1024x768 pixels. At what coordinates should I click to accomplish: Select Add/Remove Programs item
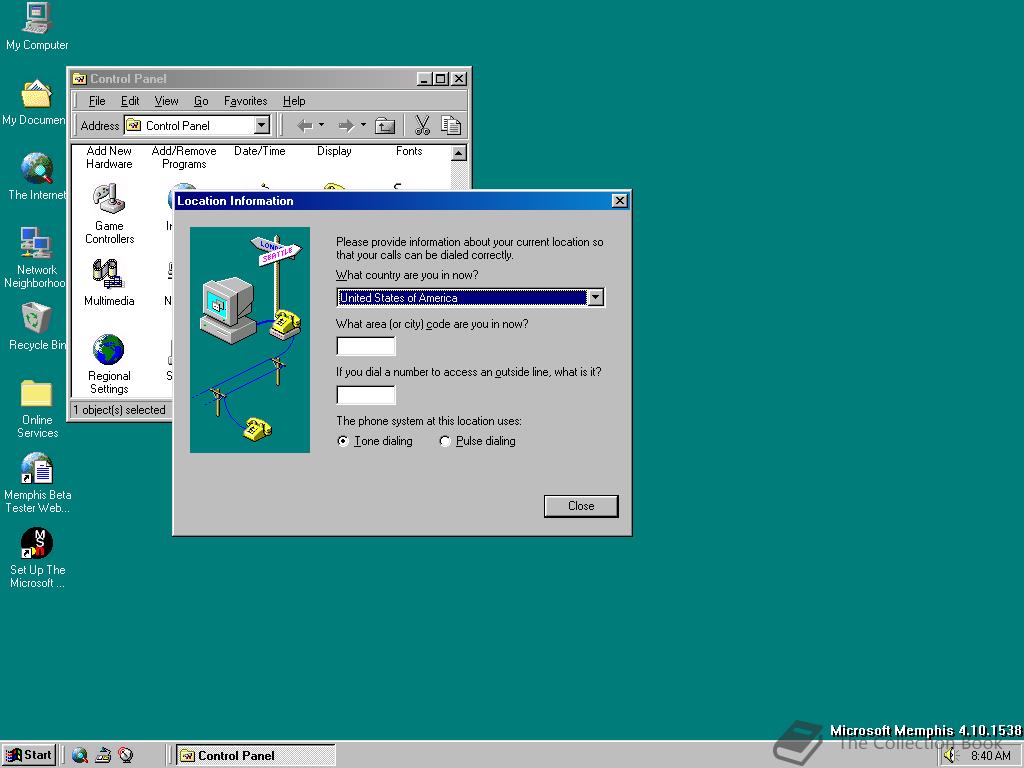[184, 157]
